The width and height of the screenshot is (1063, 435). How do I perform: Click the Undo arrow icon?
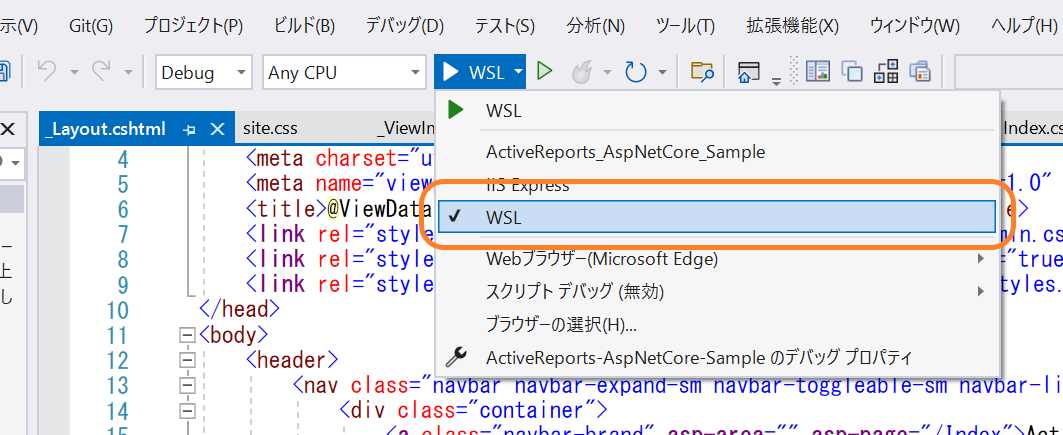pyautogui.click(x=47, y=70)
